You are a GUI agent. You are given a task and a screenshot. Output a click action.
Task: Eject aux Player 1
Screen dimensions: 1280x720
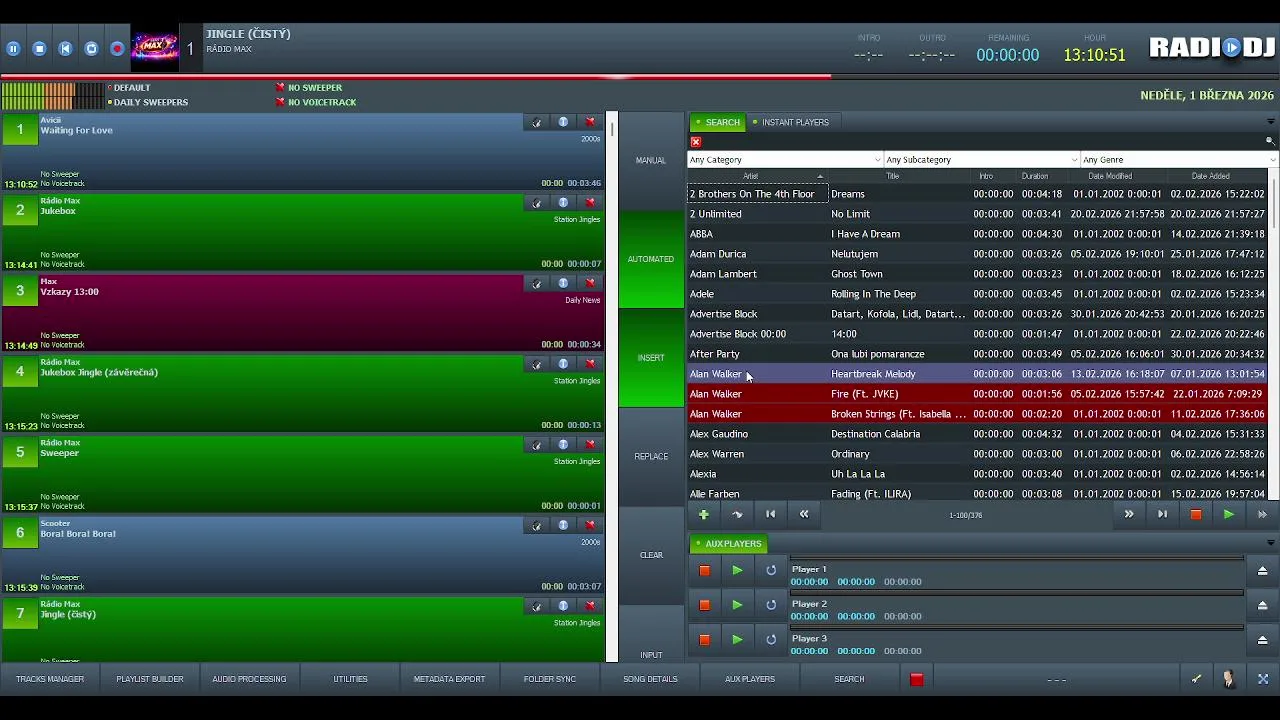1262,570
